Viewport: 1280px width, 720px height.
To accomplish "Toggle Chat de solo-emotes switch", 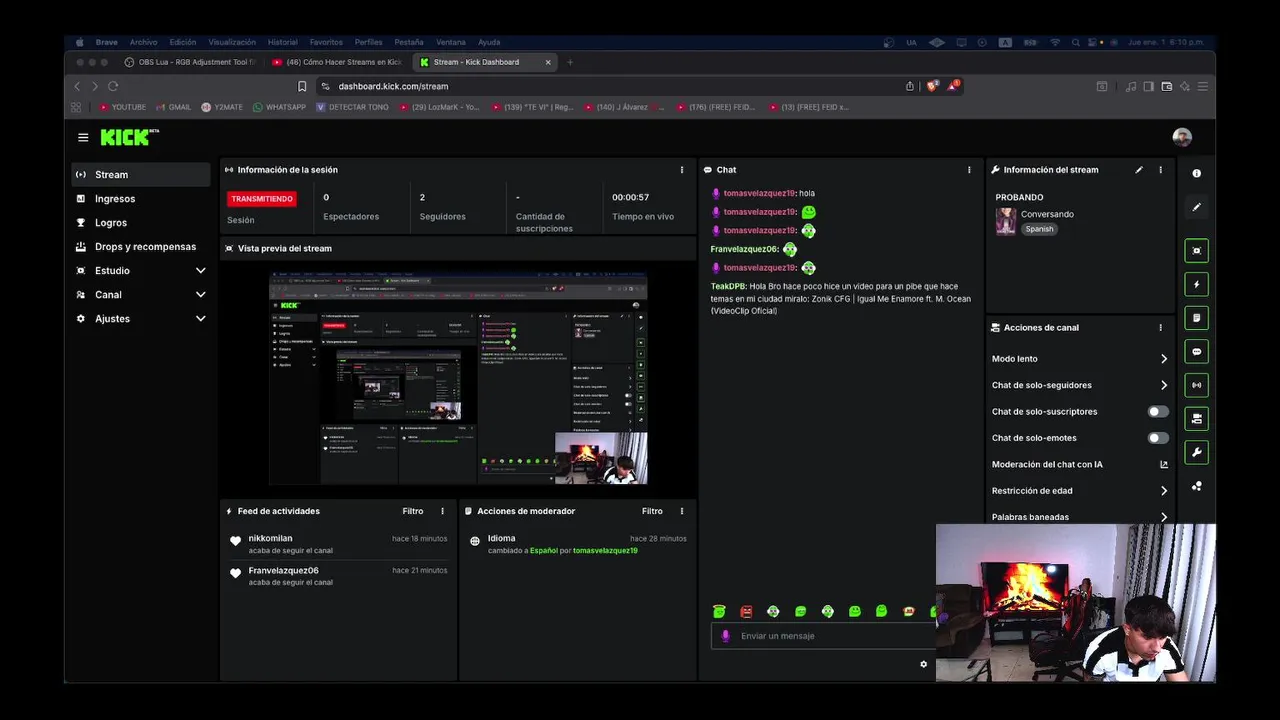I will coord(1158,438).
